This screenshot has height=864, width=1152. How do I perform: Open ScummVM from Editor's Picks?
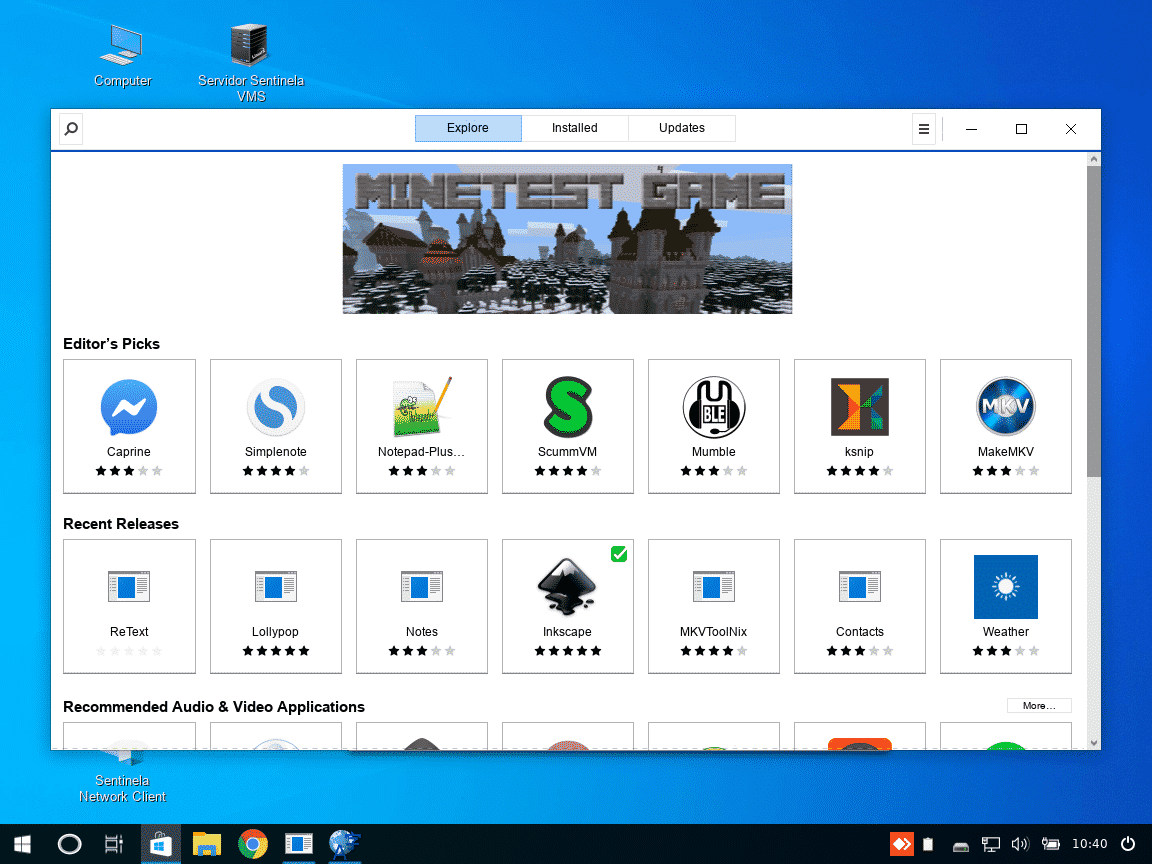click(x=567, y=426)
